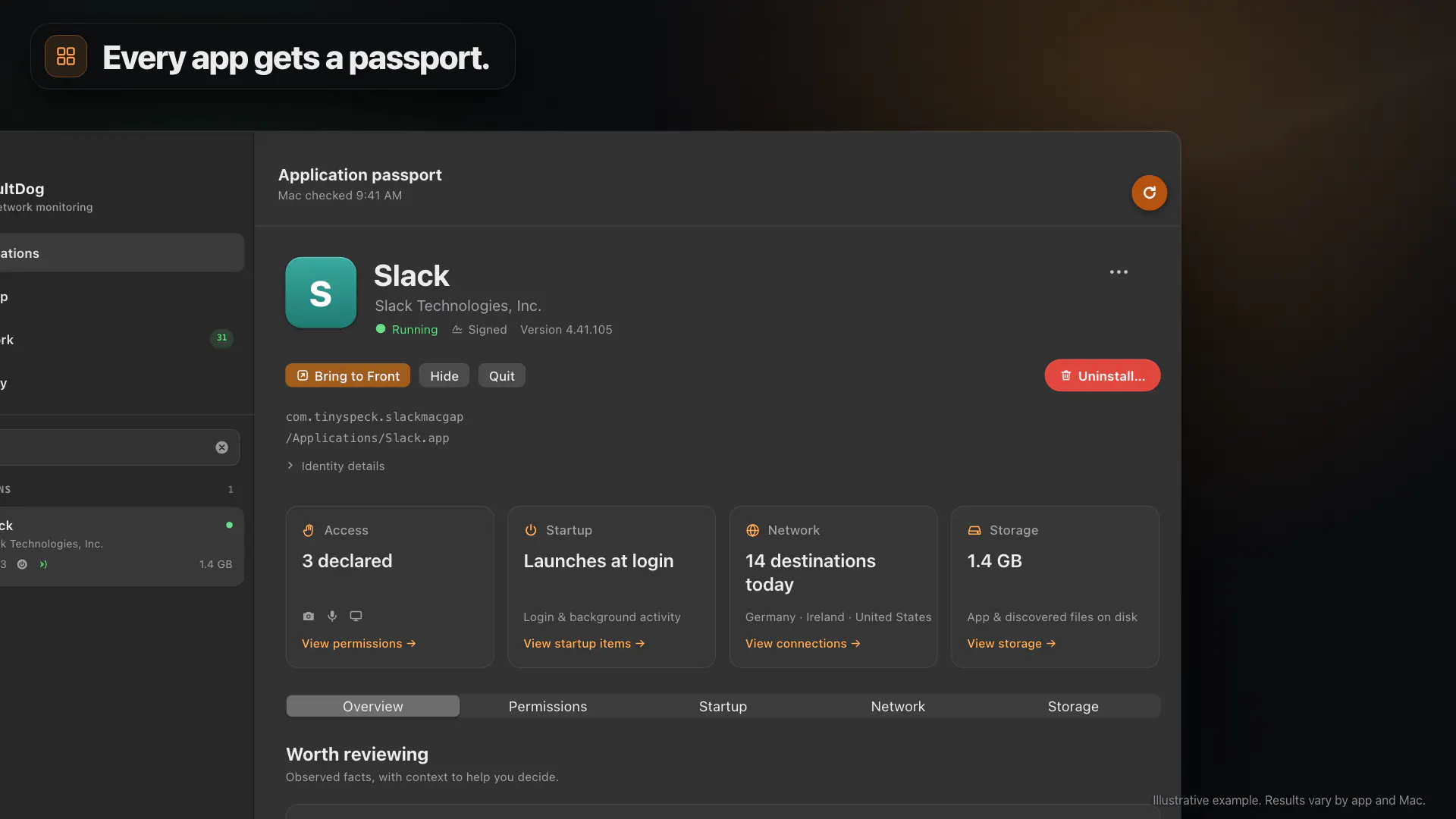Click the Network globe icon
This screenshot has height=819, width=1456.
pyautogui.click(x=752, y=531)
